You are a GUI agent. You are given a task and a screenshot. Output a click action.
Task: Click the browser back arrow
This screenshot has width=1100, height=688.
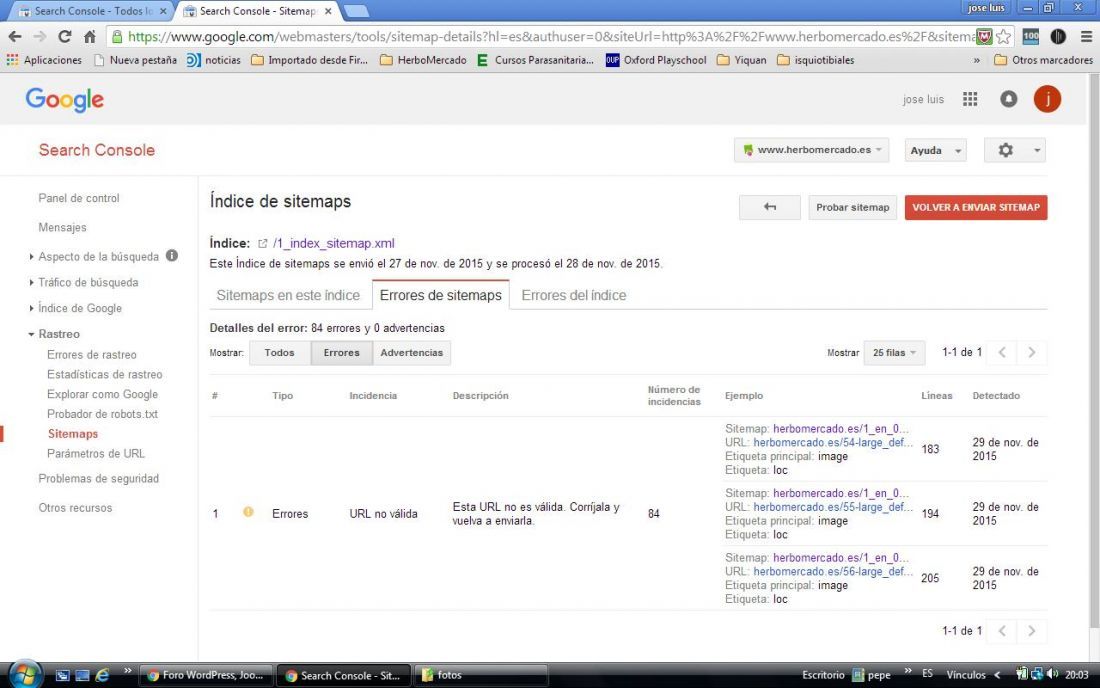[15, 36]
